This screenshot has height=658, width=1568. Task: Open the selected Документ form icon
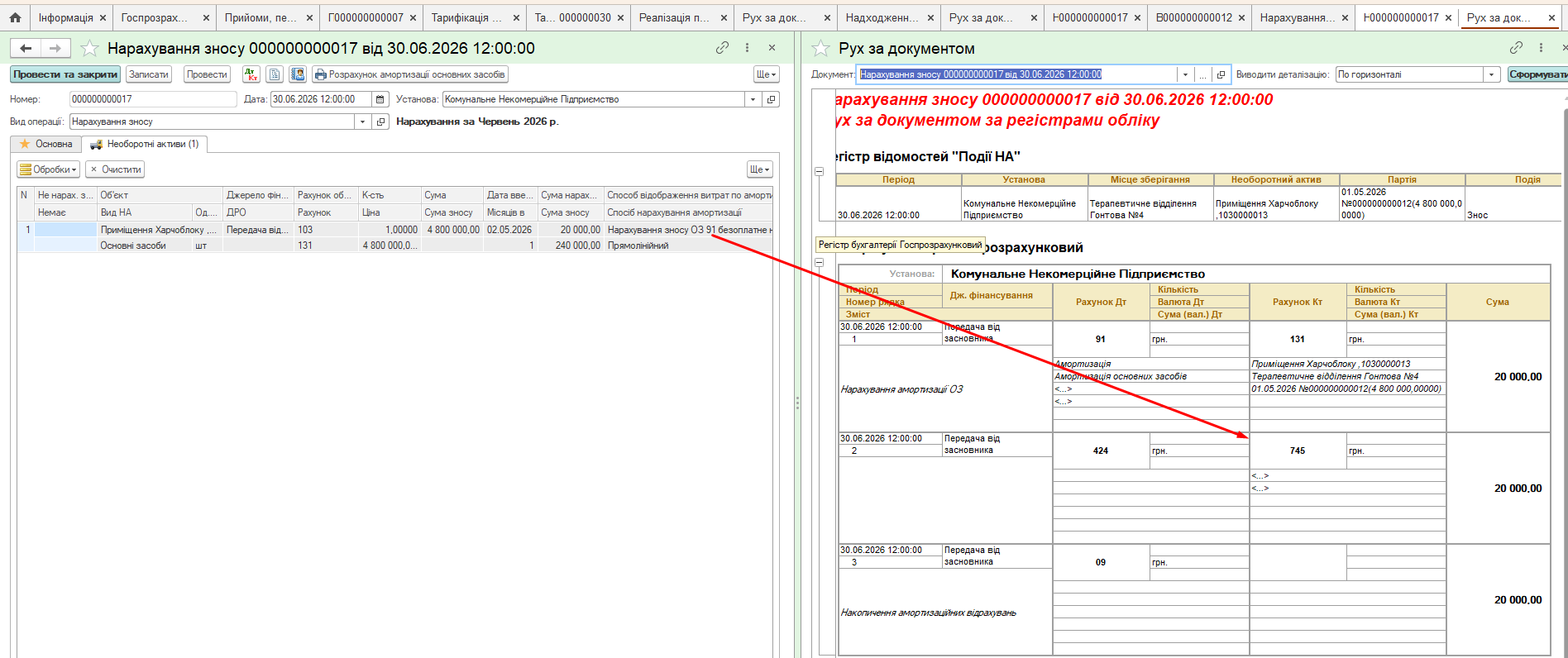[1221, 74]
